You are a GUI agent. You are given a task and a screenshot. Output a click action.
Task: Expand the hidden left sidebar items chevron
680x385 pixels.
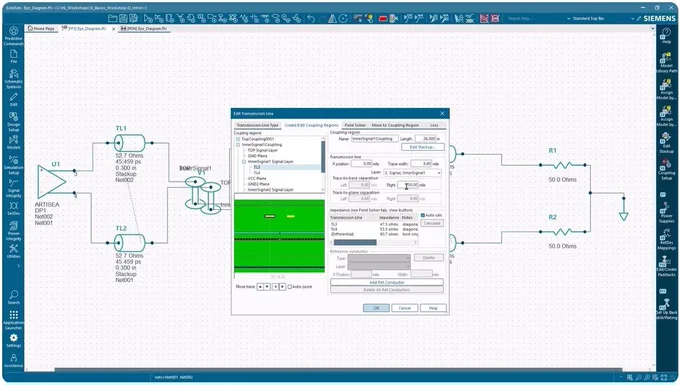(18, 266)
